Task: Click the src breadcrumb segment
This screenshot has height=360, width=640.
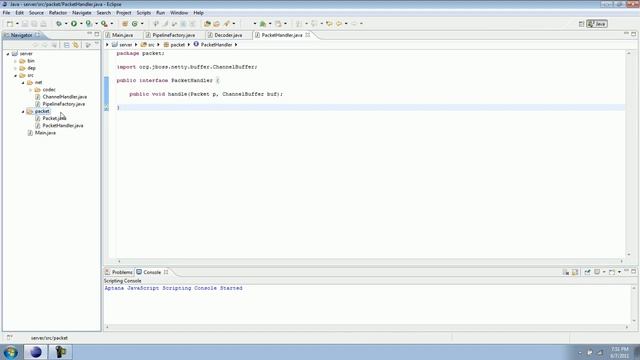Action: click(148, 44)
